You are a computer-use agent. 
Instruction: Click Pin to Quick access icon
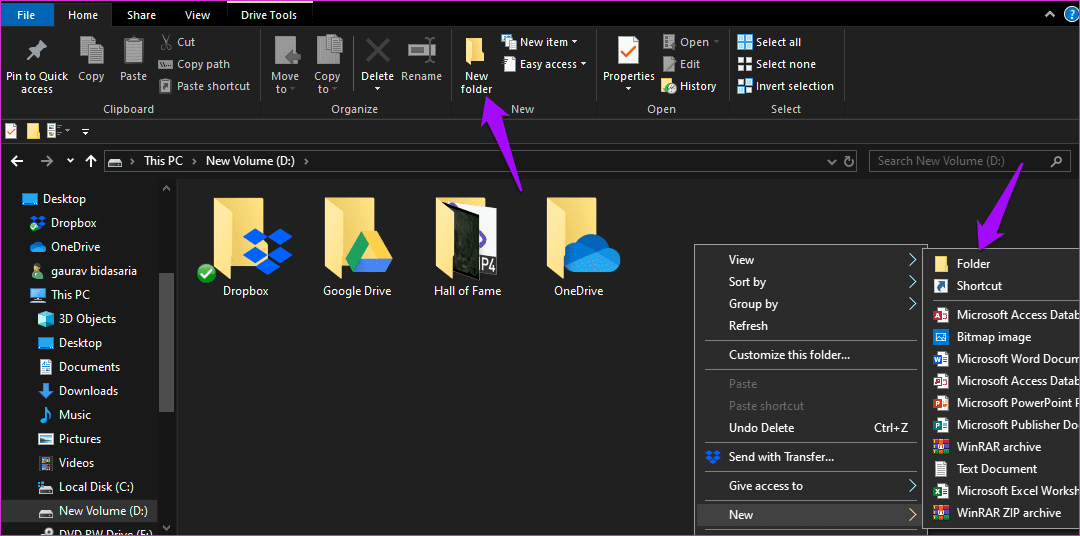tap(37, 52)
